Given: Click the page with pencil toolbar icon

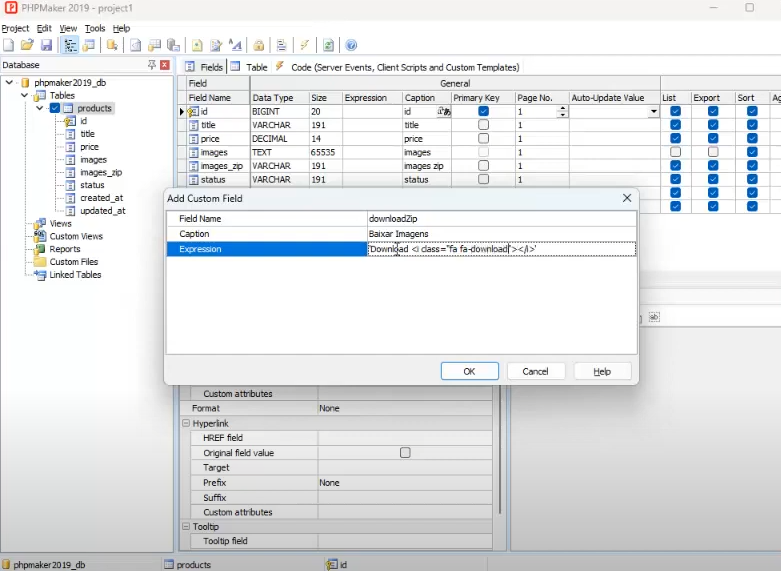Looking at the screenshot, I should 216,45.
